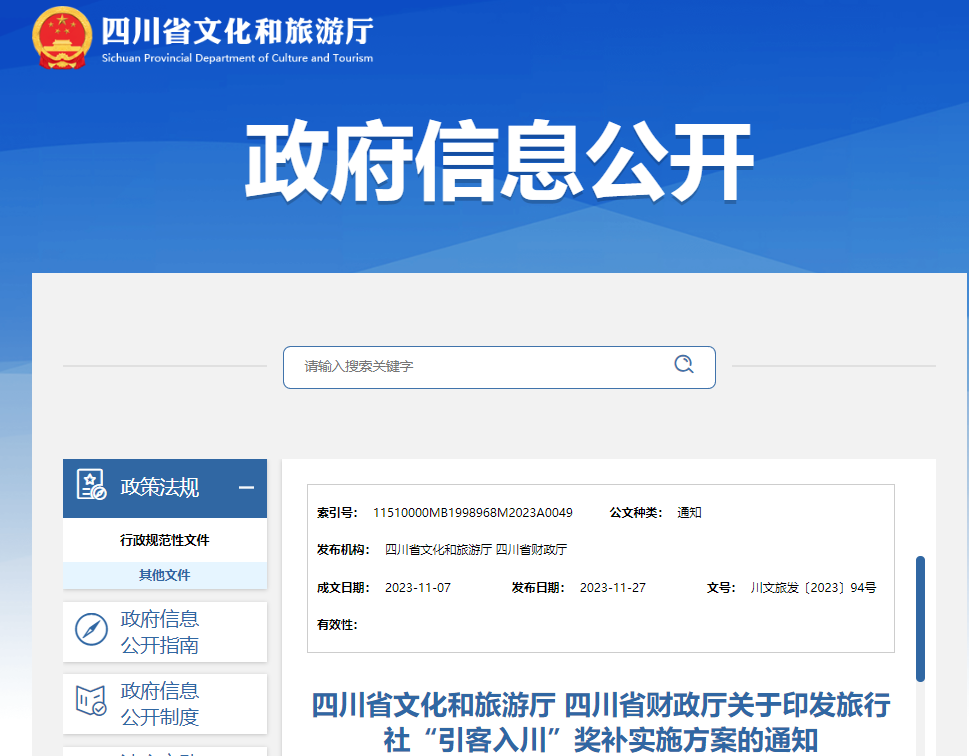This screenshot has height=756, width=969.
Task: Click the publish date 2023-11-27
Action: coord(612,588)
